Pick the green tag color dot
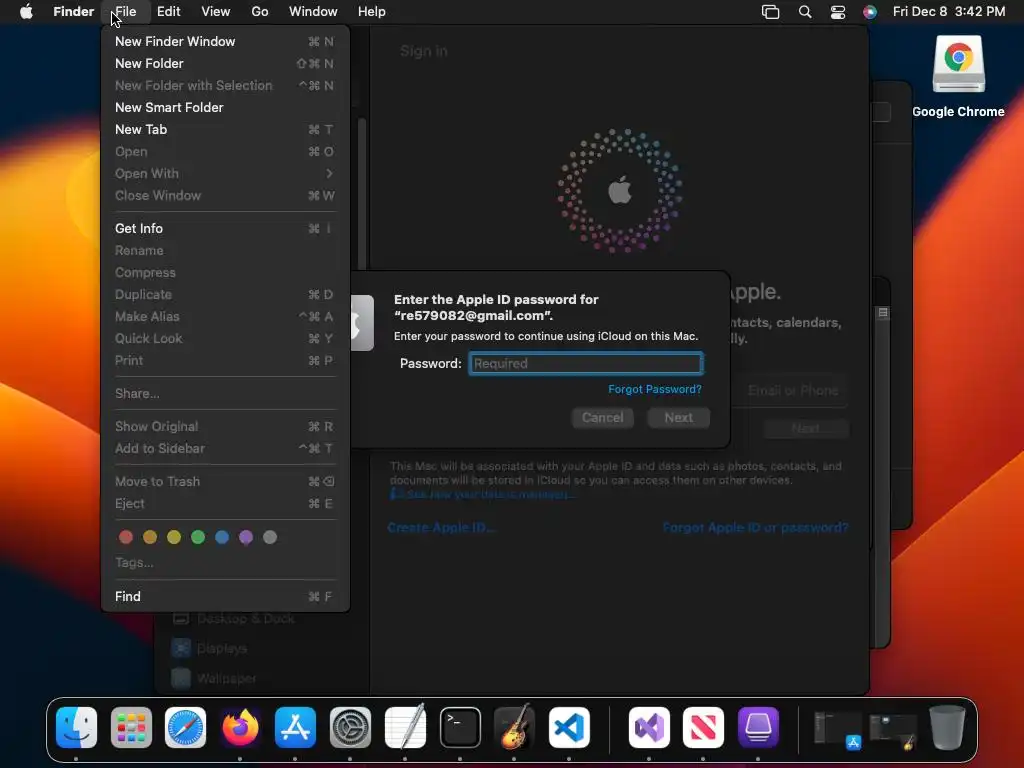 point(198,537)
